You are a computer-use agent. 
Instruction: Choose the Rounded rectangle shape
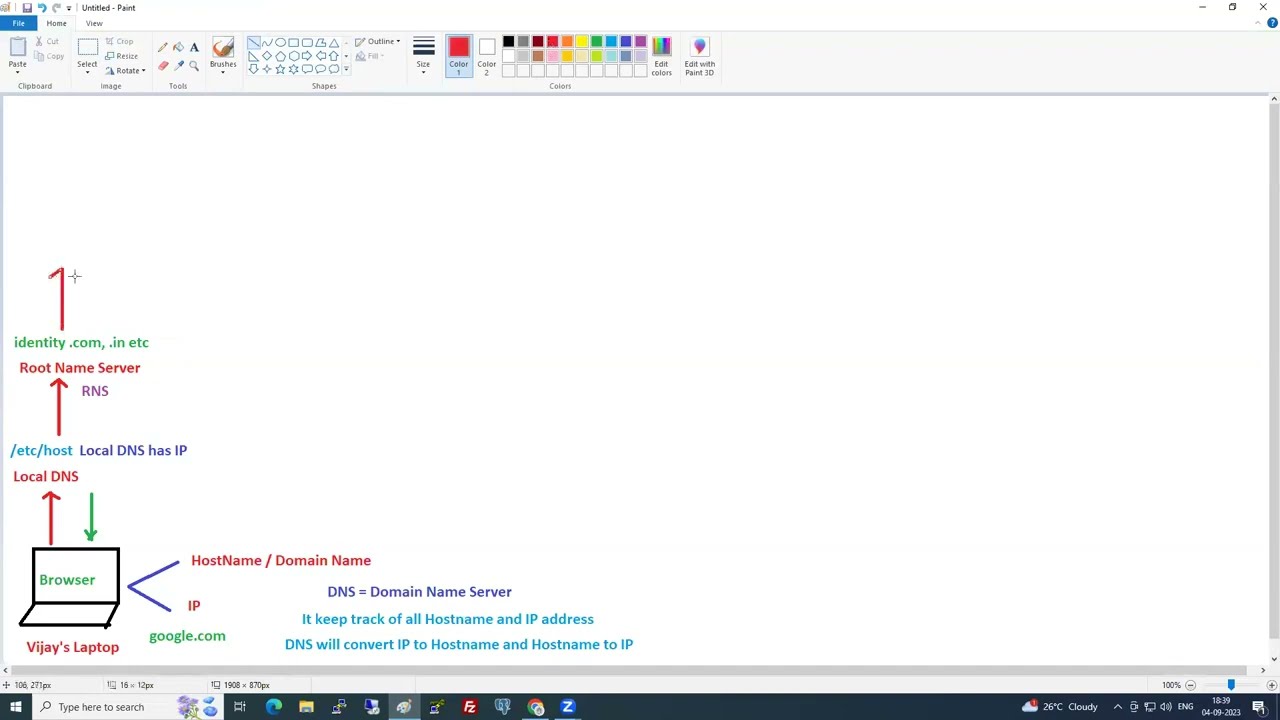(307, 43)
